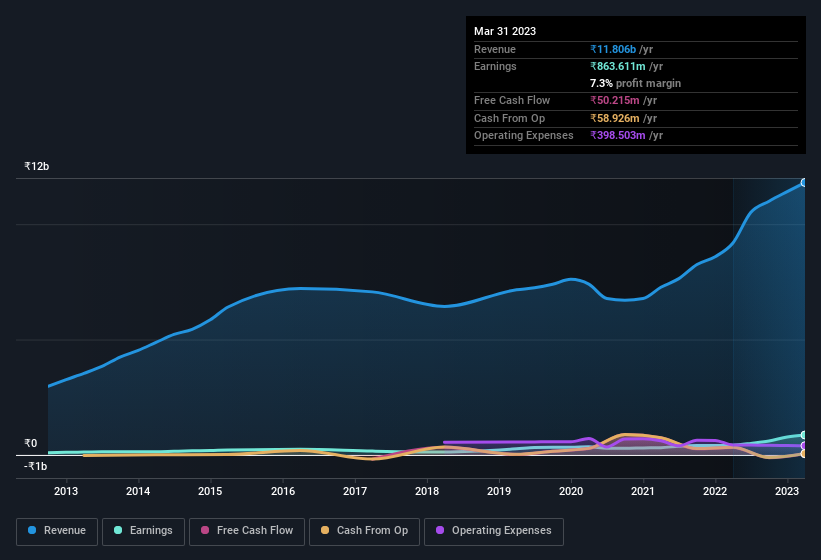Click the ₹58.926m cash from op value
821x560 pixels.
coord(615,118)
